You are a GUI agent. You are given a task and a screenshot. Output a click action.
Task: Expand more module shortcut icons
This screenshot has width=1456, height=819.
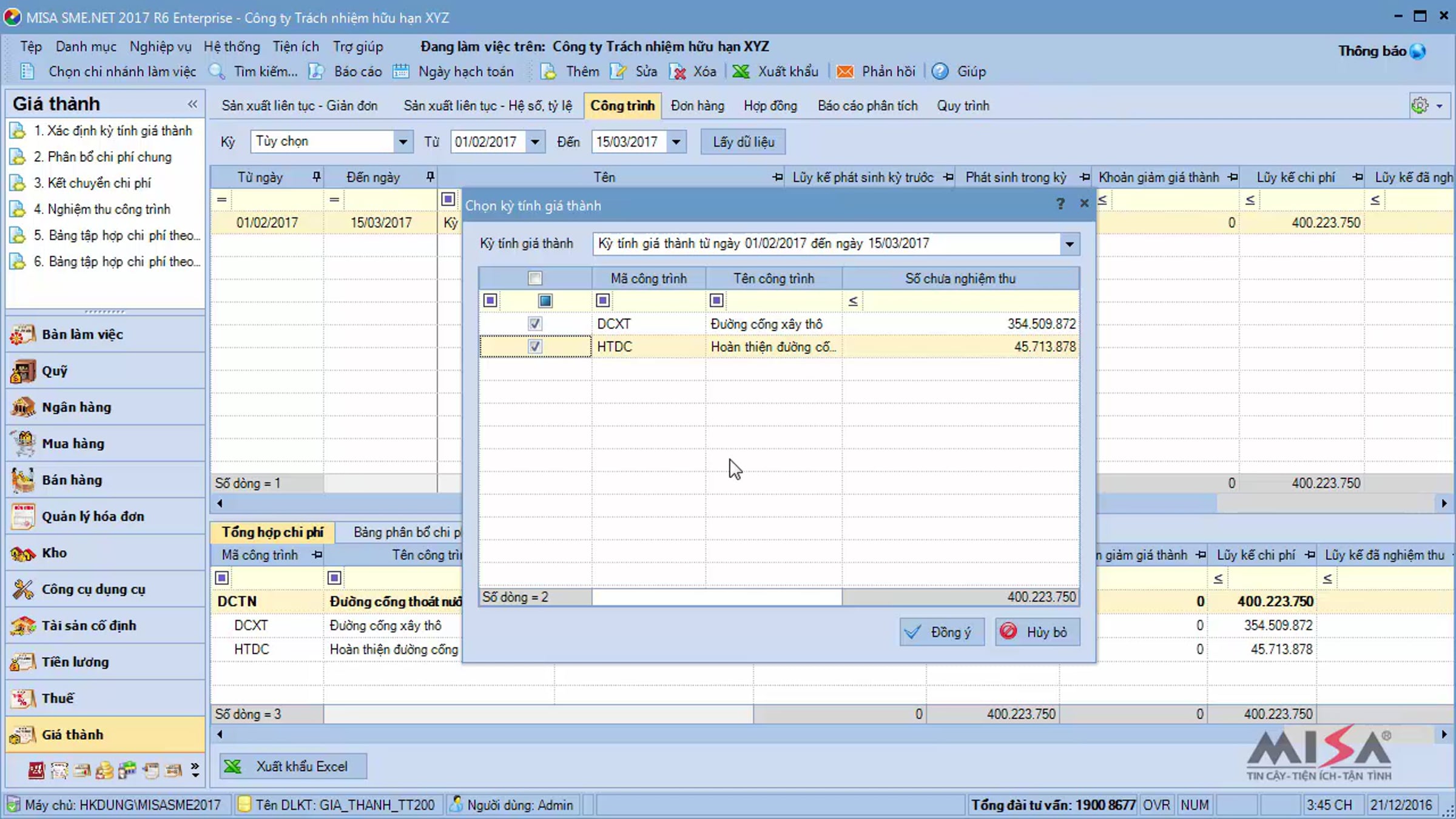(195, 770)
